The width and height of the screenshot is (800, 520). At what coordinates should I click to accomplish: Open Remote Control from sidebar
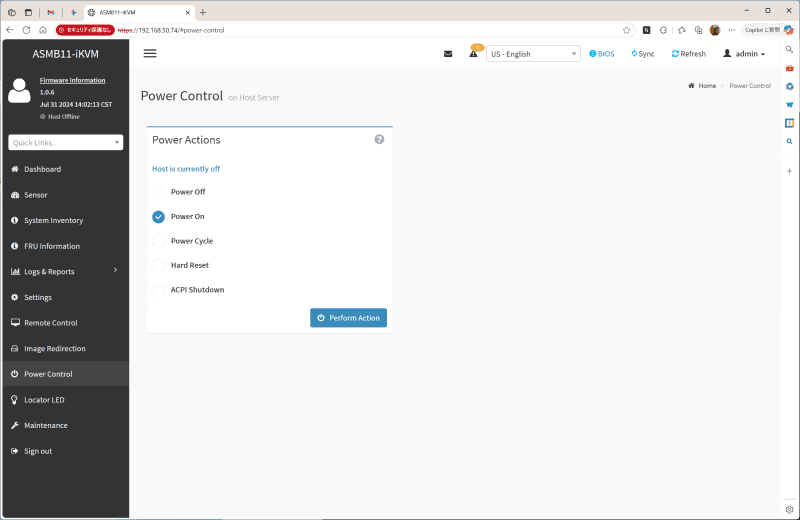[51, 323]
